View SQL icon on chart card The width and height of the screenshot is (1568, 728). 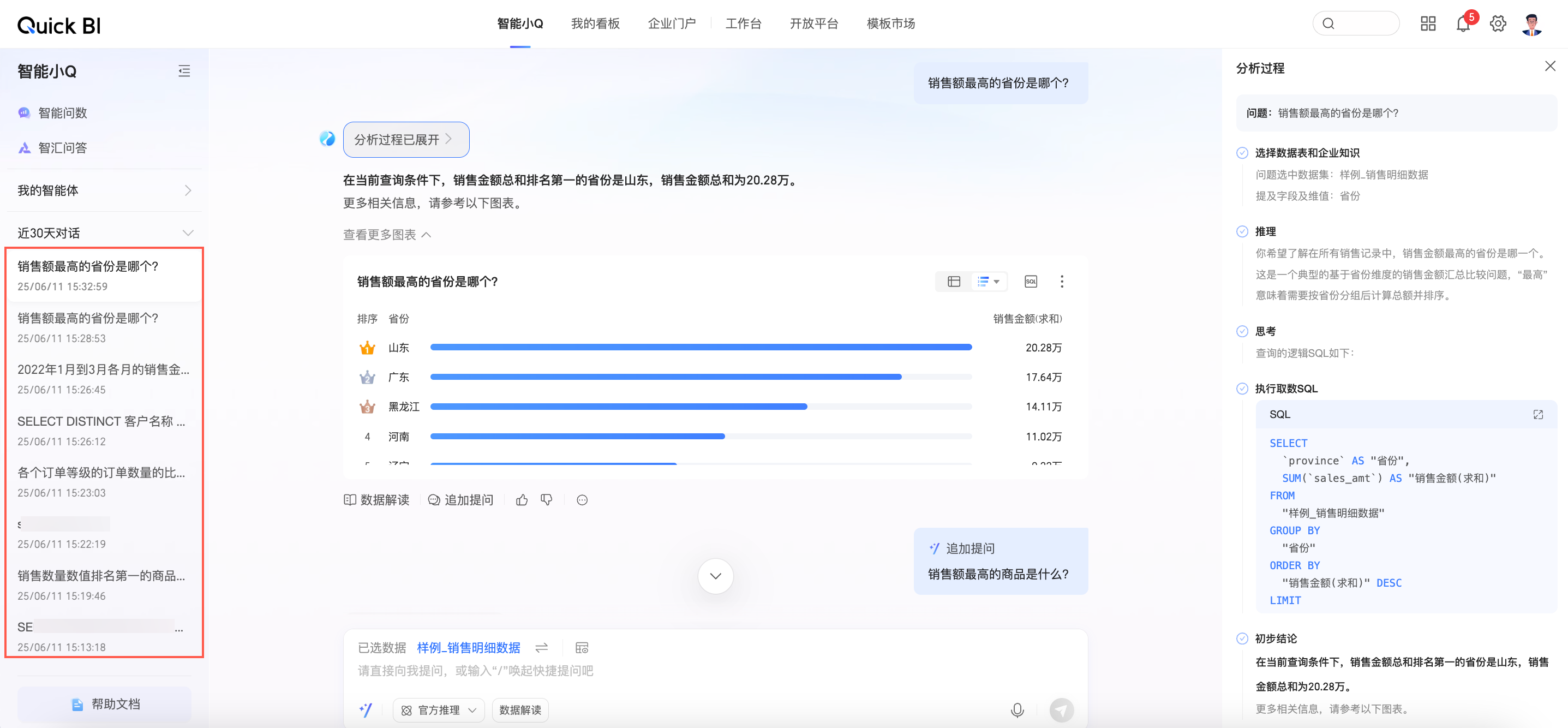pos(1031,281)
